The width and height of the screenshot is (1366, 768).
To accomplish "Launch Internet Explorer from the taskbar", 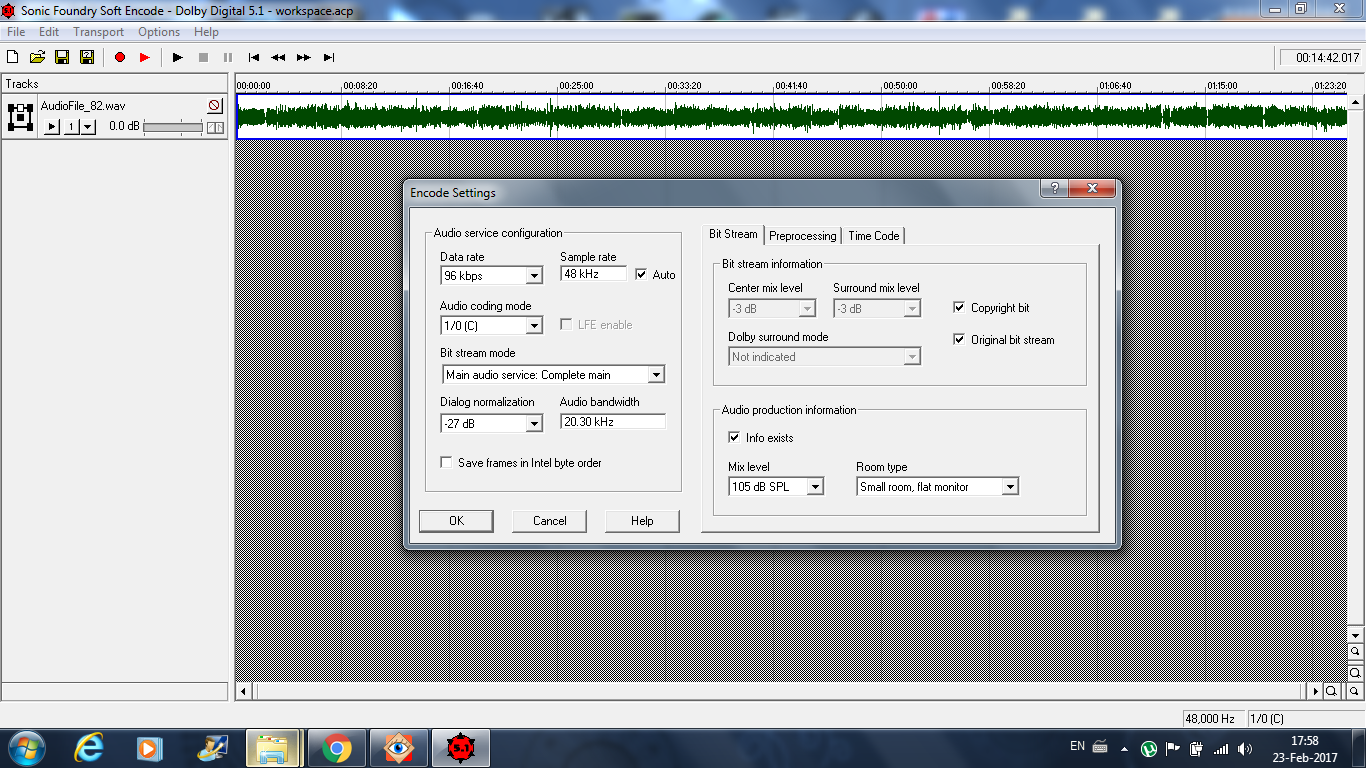I will click(x=89, y=748).
